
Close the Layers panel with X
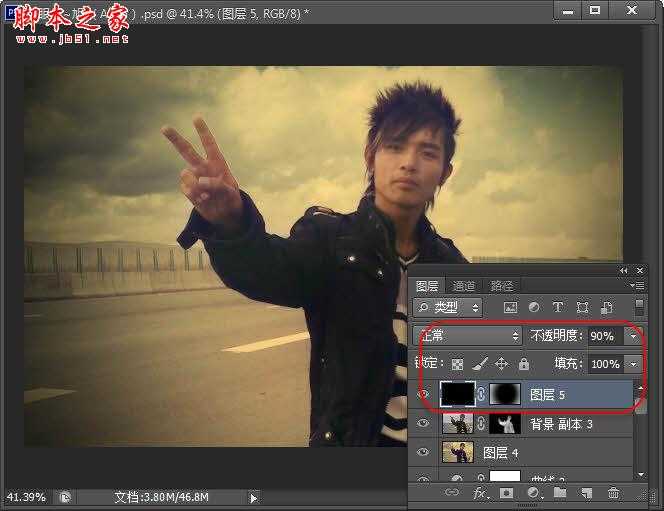pyautogui.click(x=640, y=270)
